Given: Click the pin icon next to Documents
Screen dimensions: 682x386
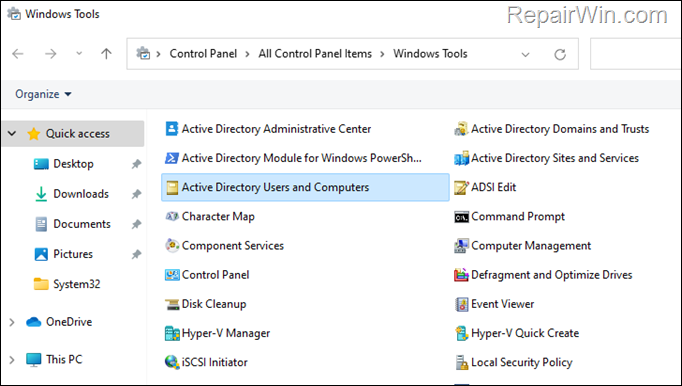Looking at the screenshot, I should (x=137, y=224).
